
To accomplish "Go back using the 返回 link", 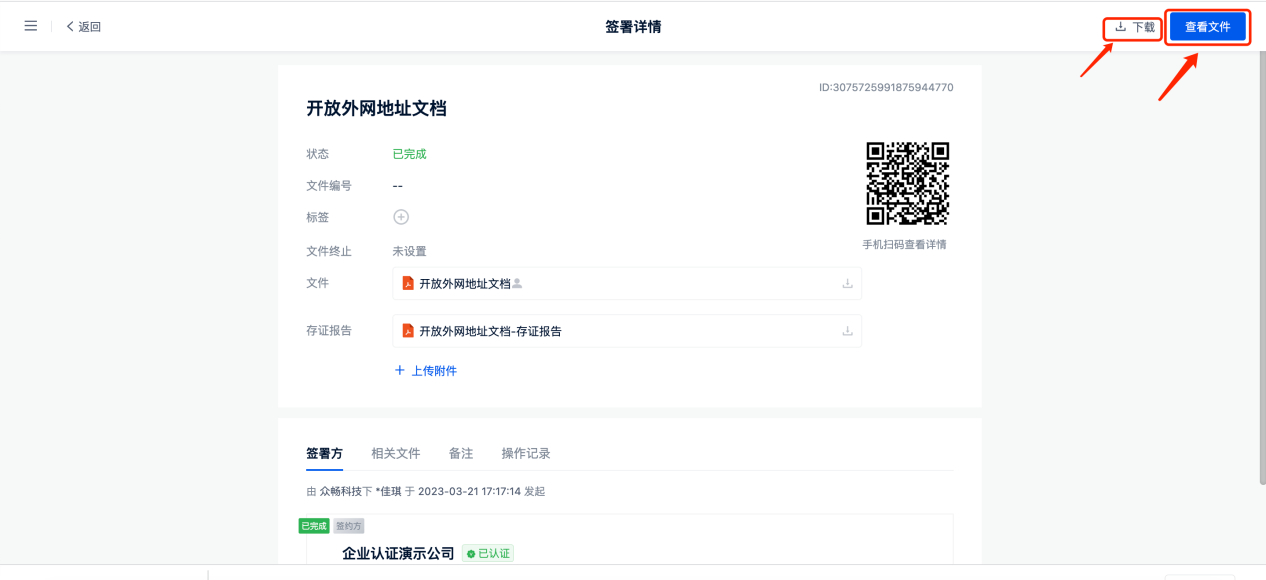I will pyautogui.click(x=84, y=27).
